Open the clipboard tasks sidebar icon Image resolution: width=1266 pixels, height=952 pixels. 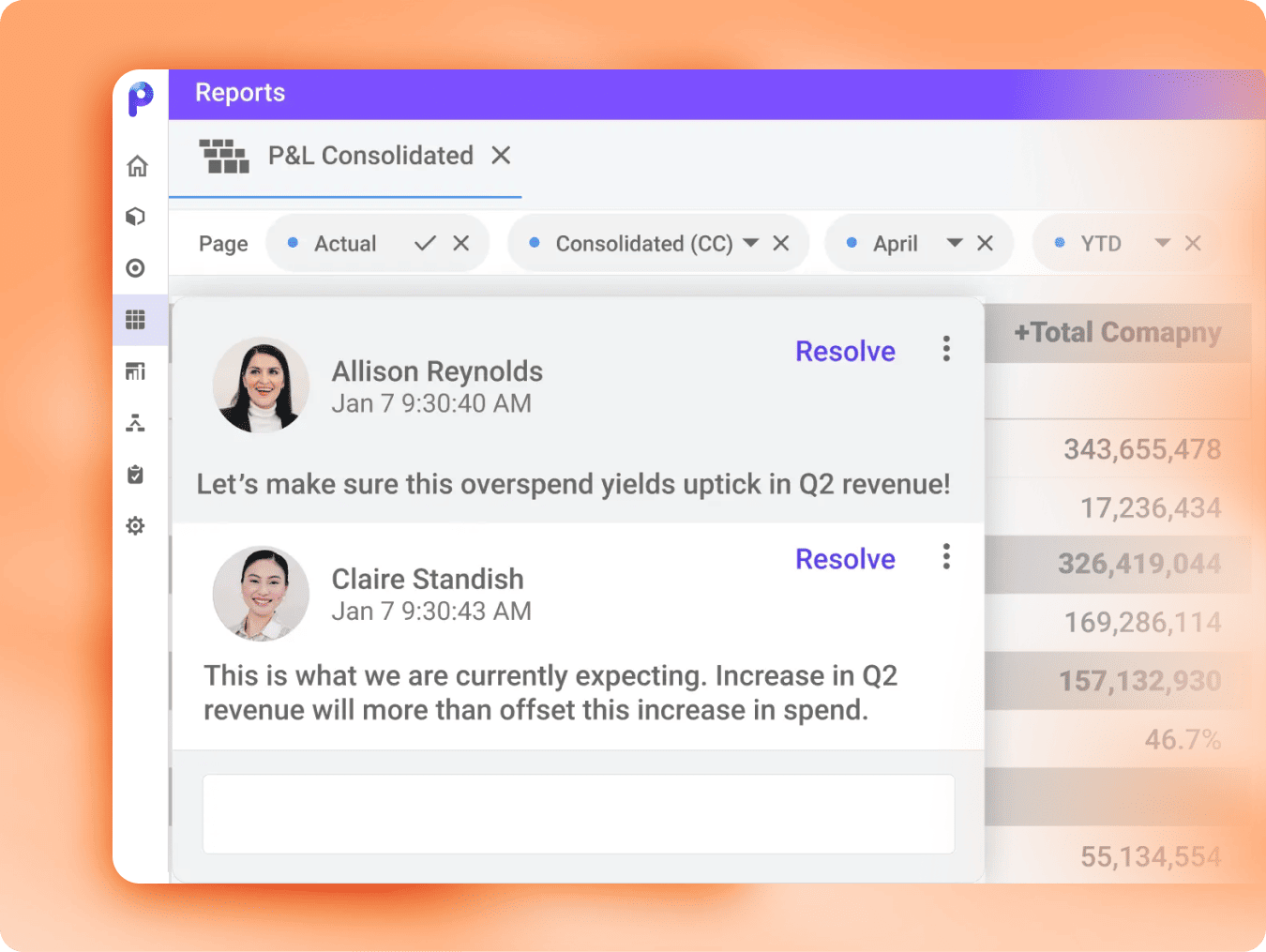click(136, 474)
